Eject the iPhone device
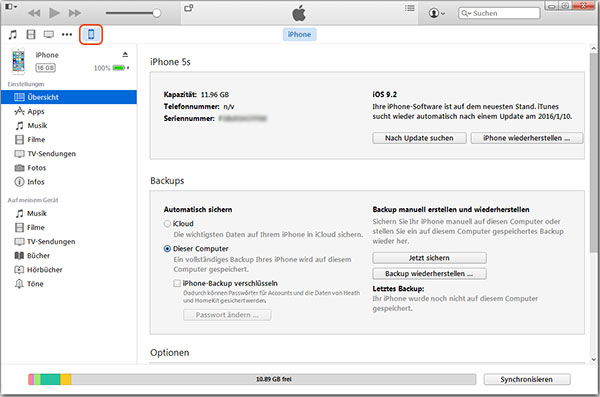The image size is (600, 397). pyautogui.click(x=125, y=54)
